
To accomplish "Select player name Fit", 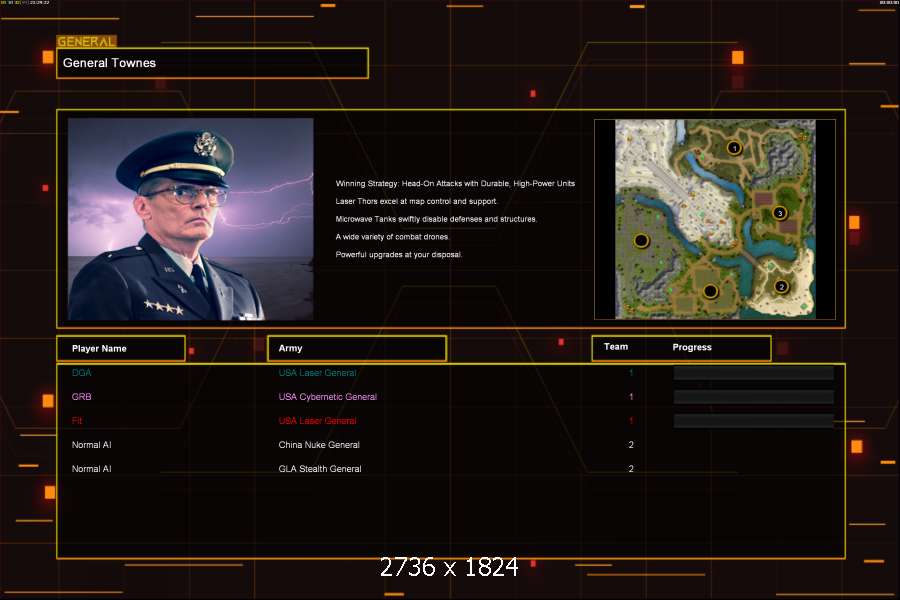I will coord(77,421).
